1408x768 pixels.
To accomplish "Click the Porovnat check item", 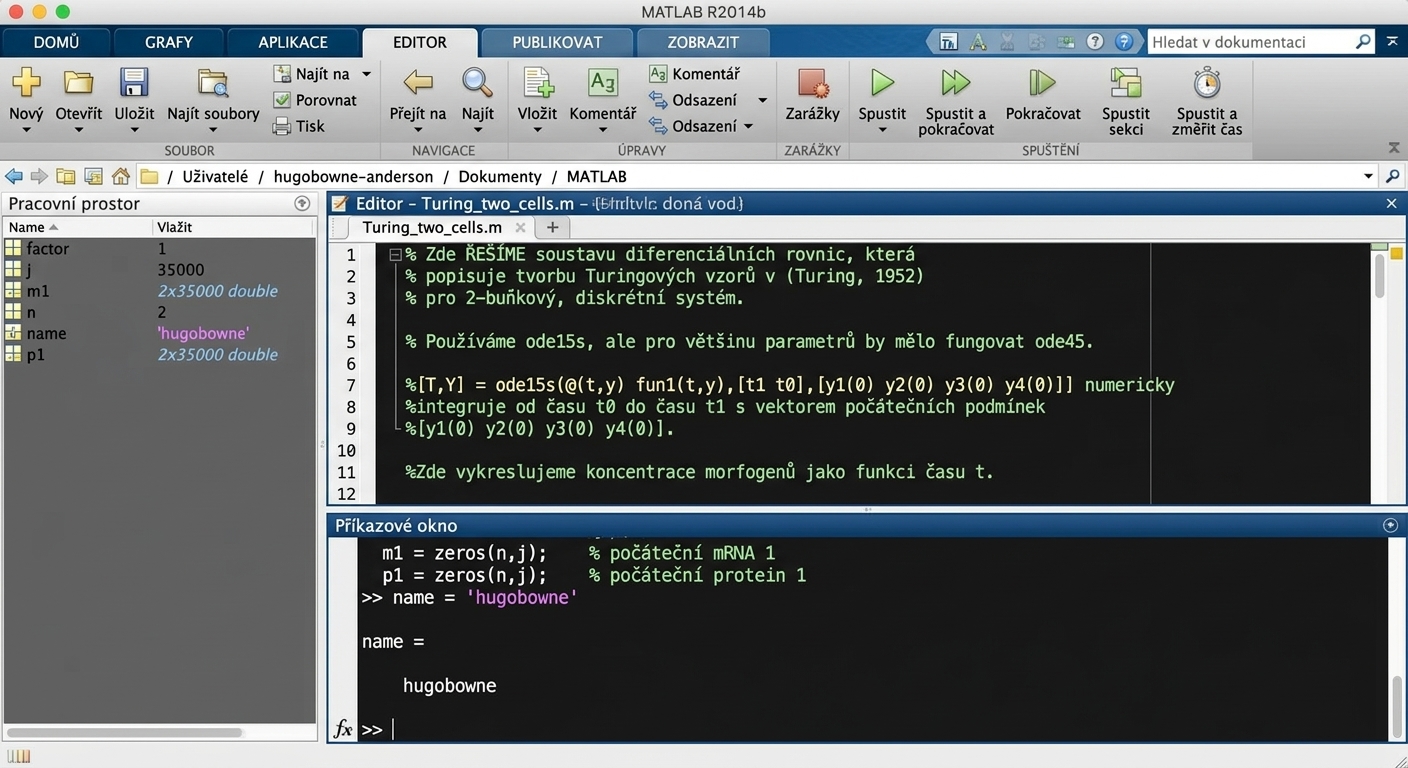I will click(x=315, y=100).
